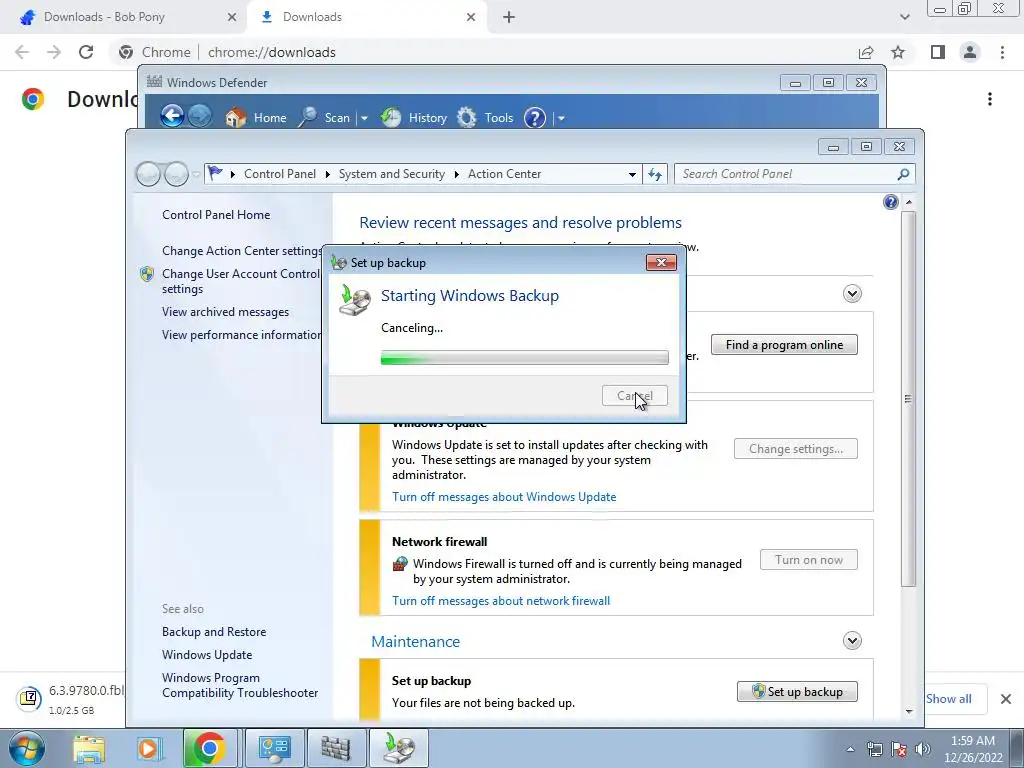
Task: Click Windows Defender help question mark icon
Action: [x=535, y=118]
